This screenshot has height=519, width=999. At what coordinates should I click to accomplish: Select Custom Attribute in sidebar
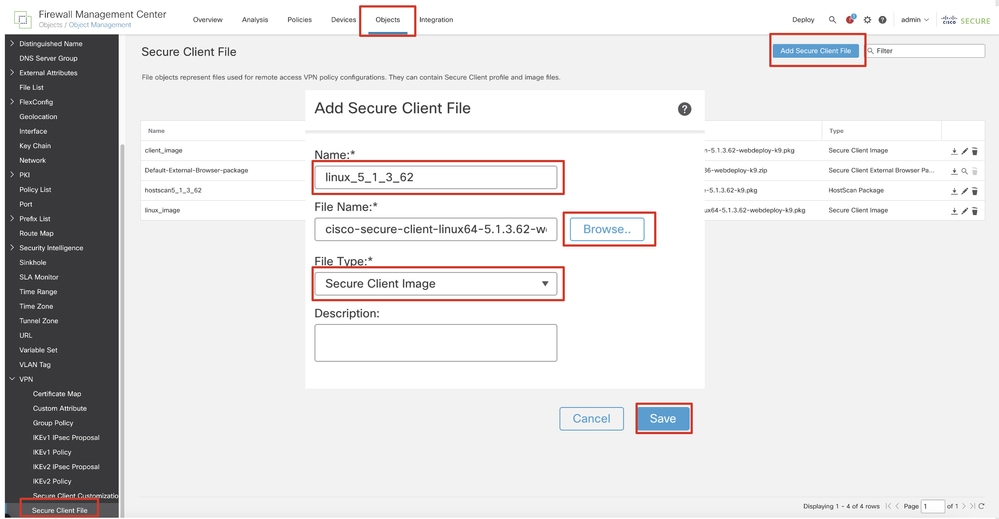coord(59,408)
